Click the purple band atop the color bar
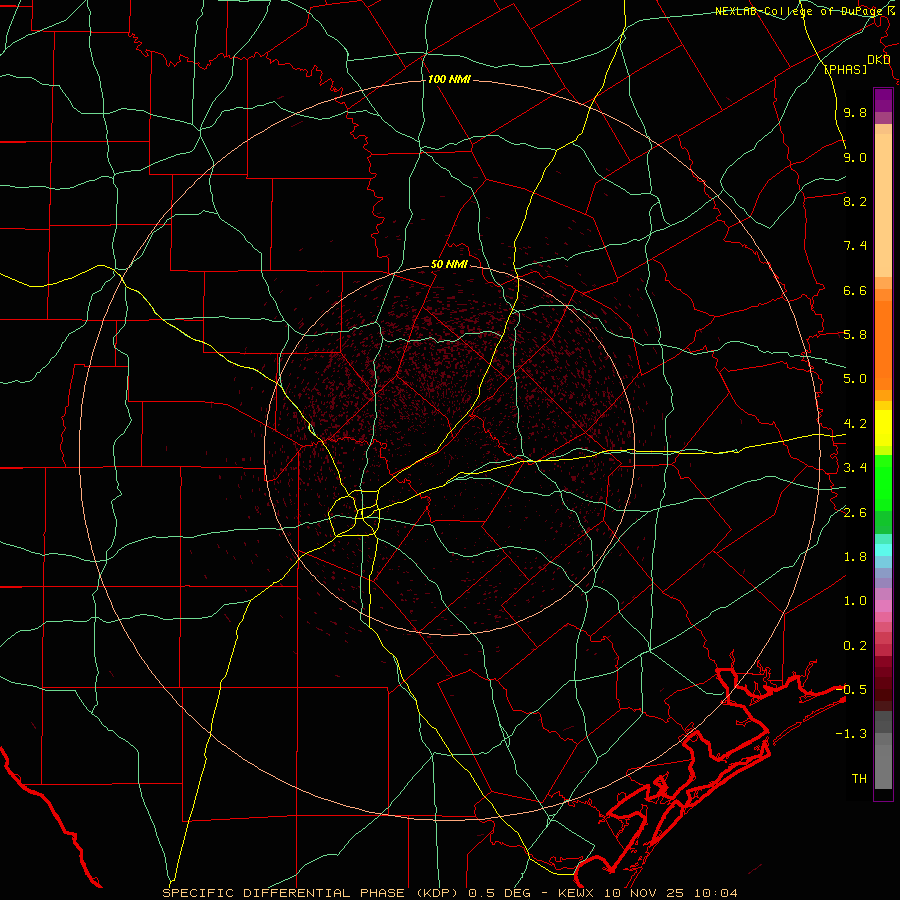The width and height of the screenshot is (900, 900). pyautogui.click(x=883, y=100)
